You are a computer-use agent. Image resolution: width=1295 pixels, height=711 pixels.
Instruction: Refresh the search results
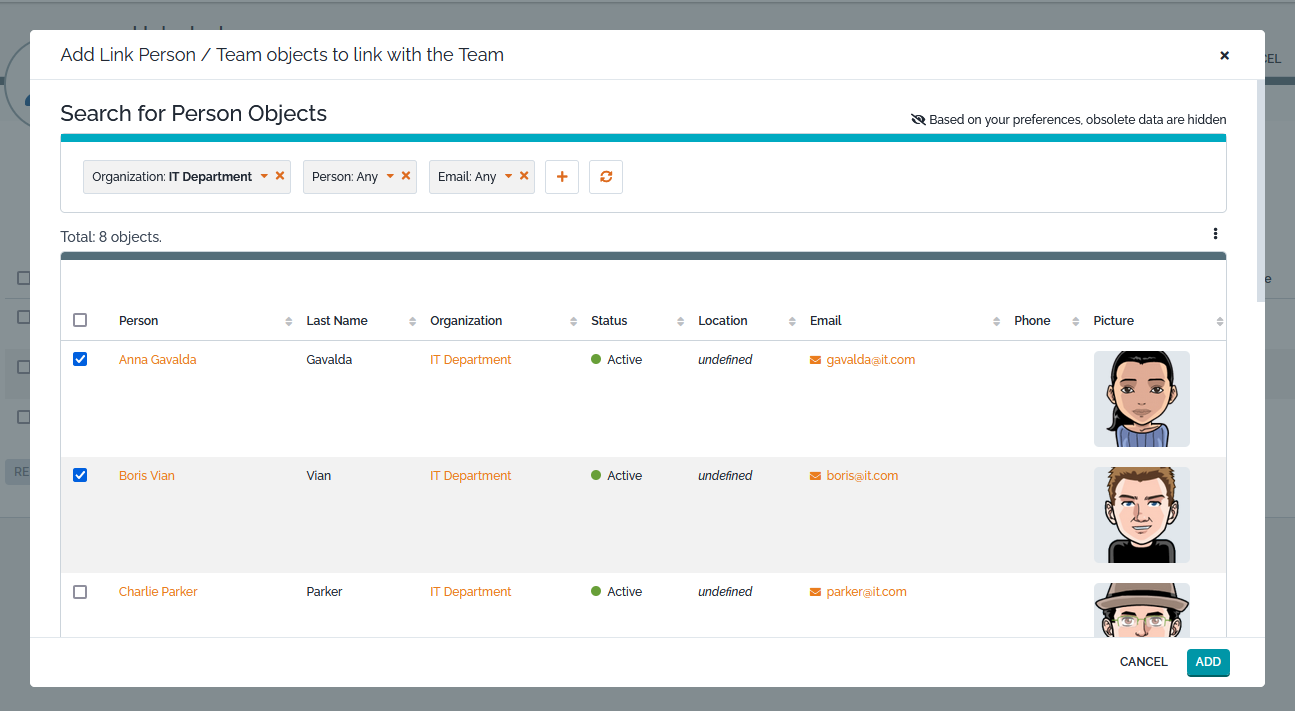point(605,176)
